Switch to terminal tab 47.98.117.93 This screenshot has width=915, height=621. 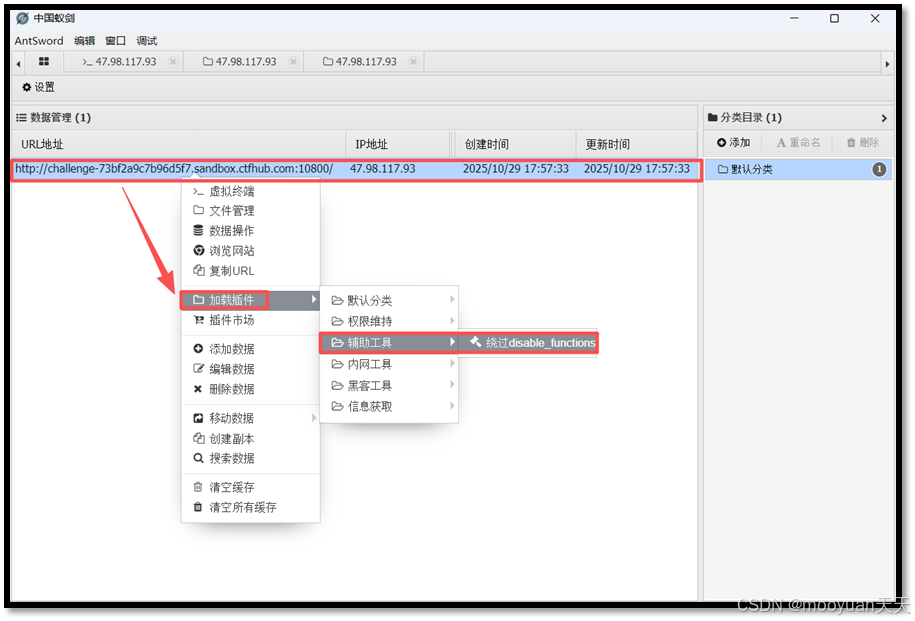[x=120, y=62]
